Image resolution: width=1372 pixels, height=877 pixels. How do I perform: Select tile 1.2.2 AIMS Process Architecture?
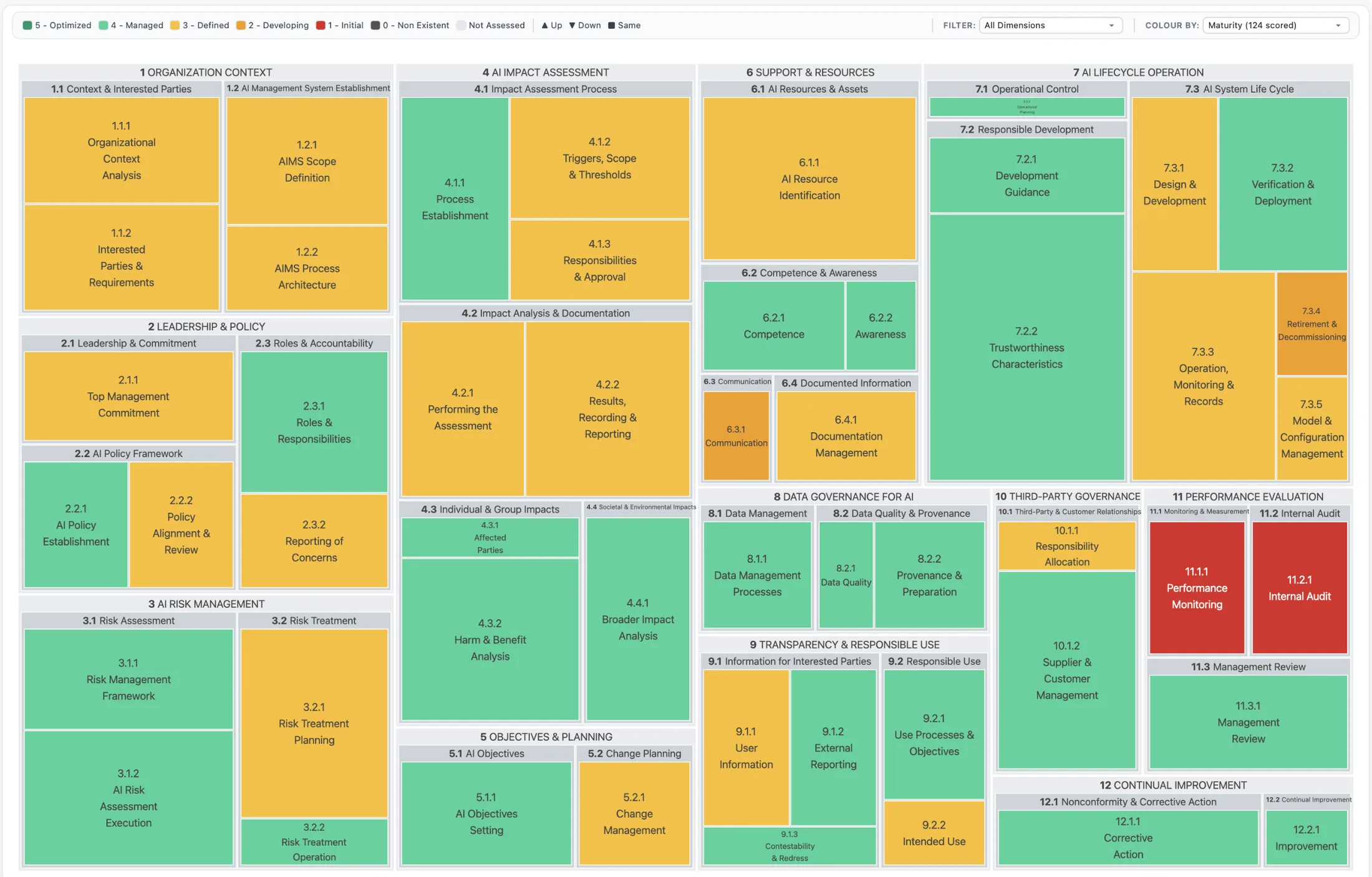pyautogui.click(x=307, y=268)
